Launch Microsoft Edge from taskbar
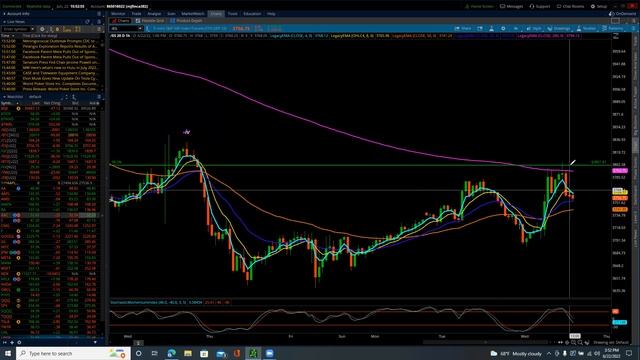The width and height of the screenshot is (640, 360). [171, 353]
